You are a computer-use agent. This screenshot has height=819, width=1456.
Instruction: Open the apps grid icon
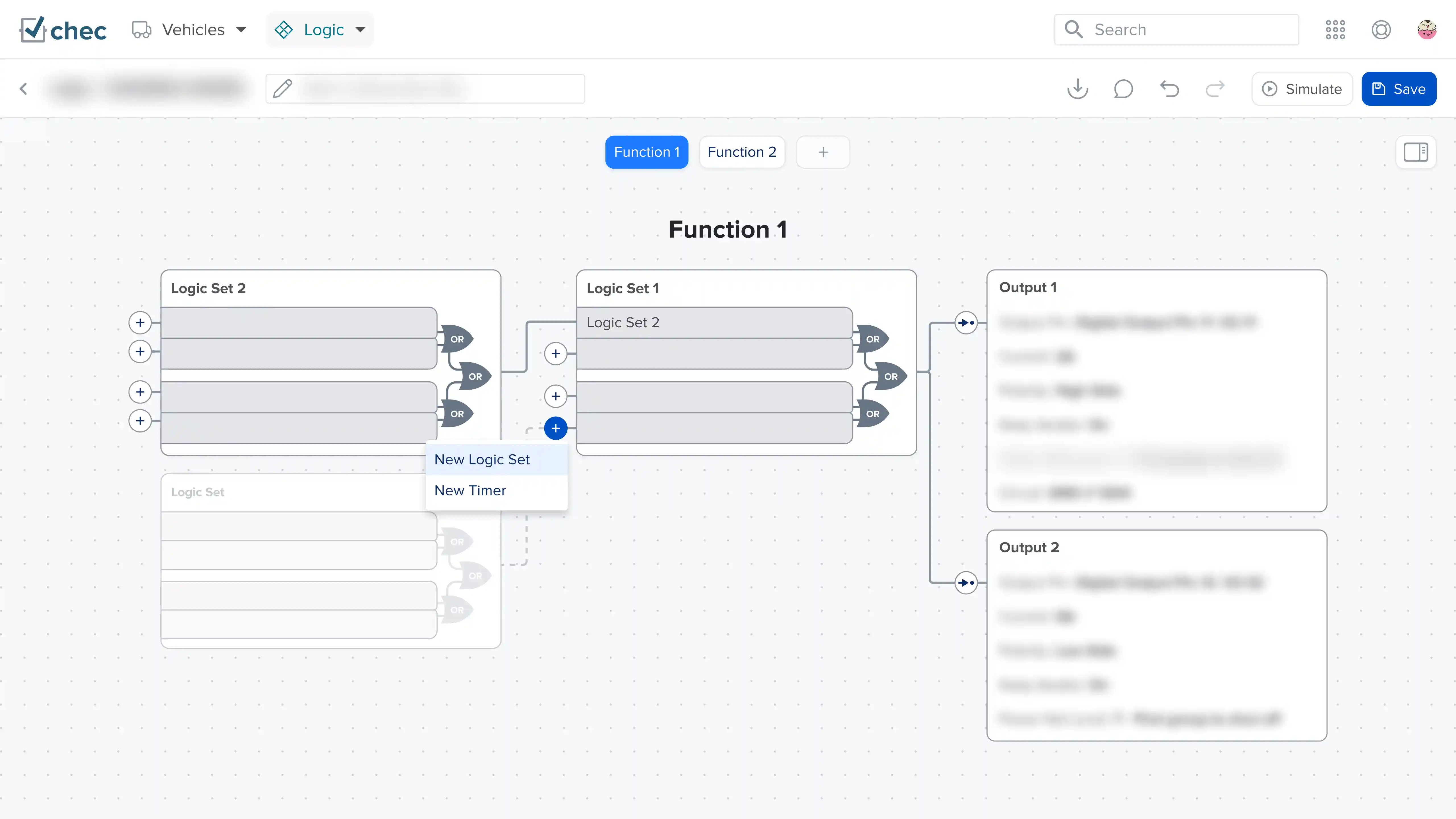pos(1335,29)
